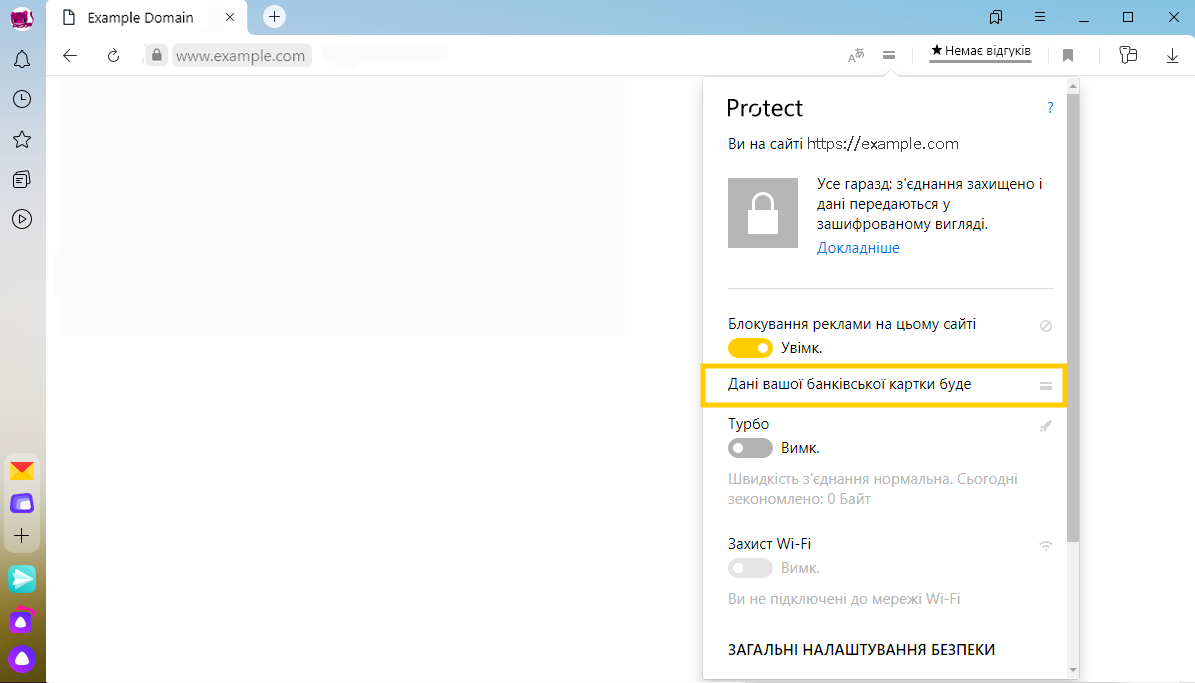Click the 'Ви на сайті https://example.com' text
This screenshot has width=1195, height=683.
pyautogui.click(x=843, y=144)
